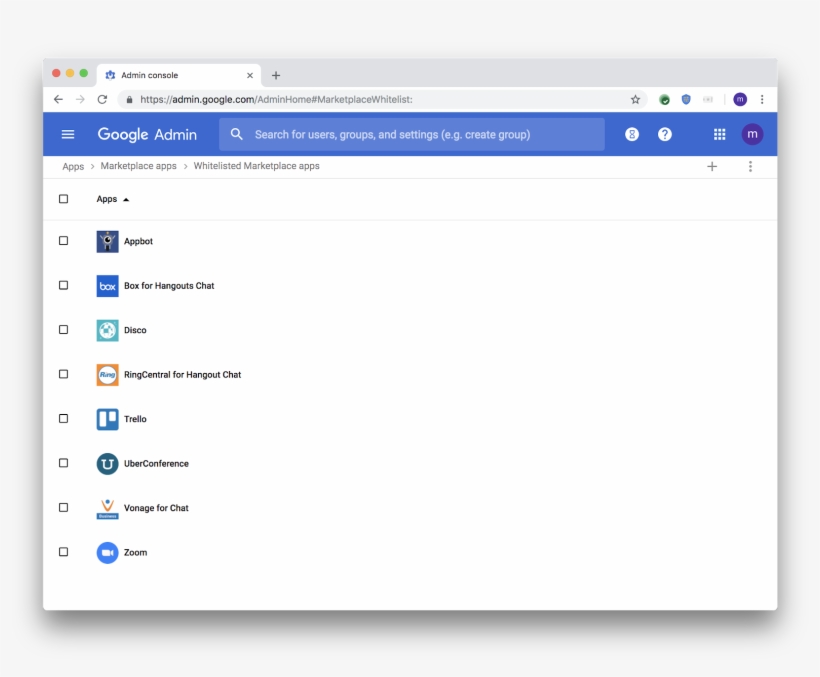
Task: Check the UberConference checkbox
Action: tap(63, 463)
